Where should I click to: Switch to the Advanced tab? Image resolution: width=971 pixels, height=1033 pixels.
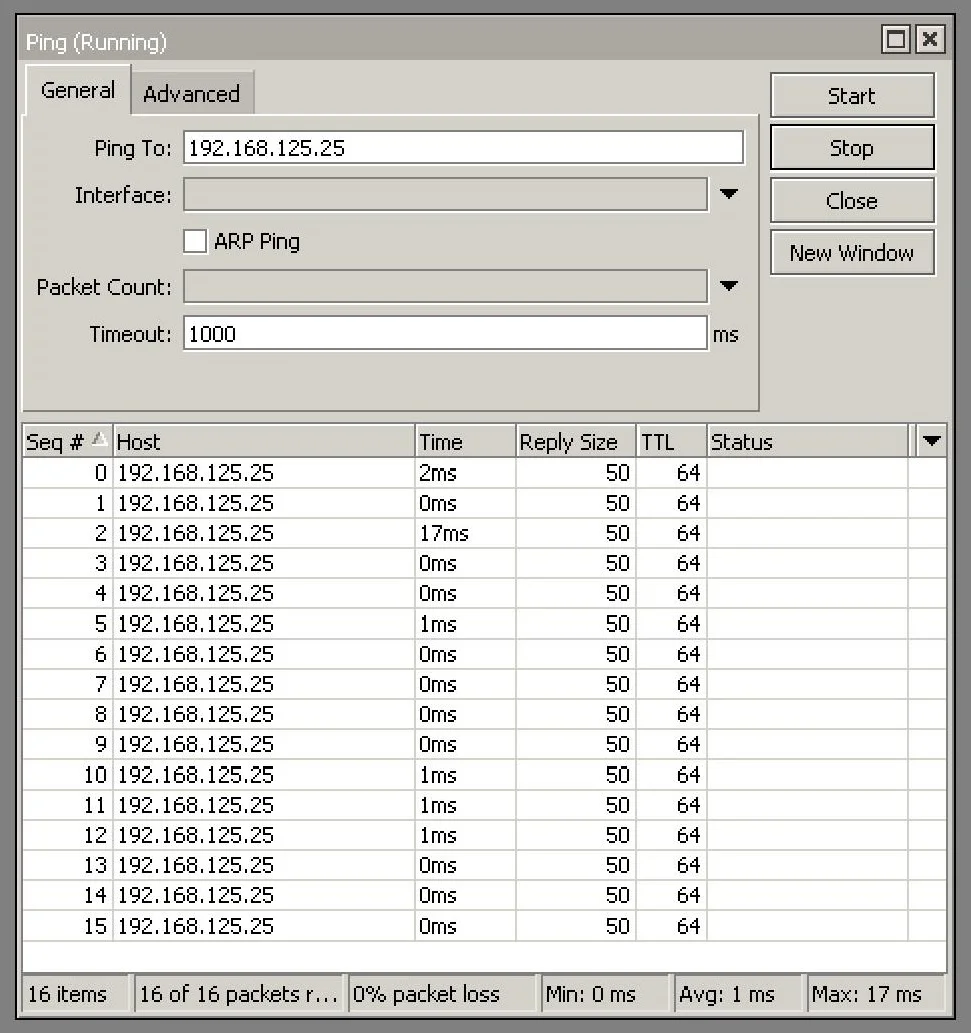point(191,94)
